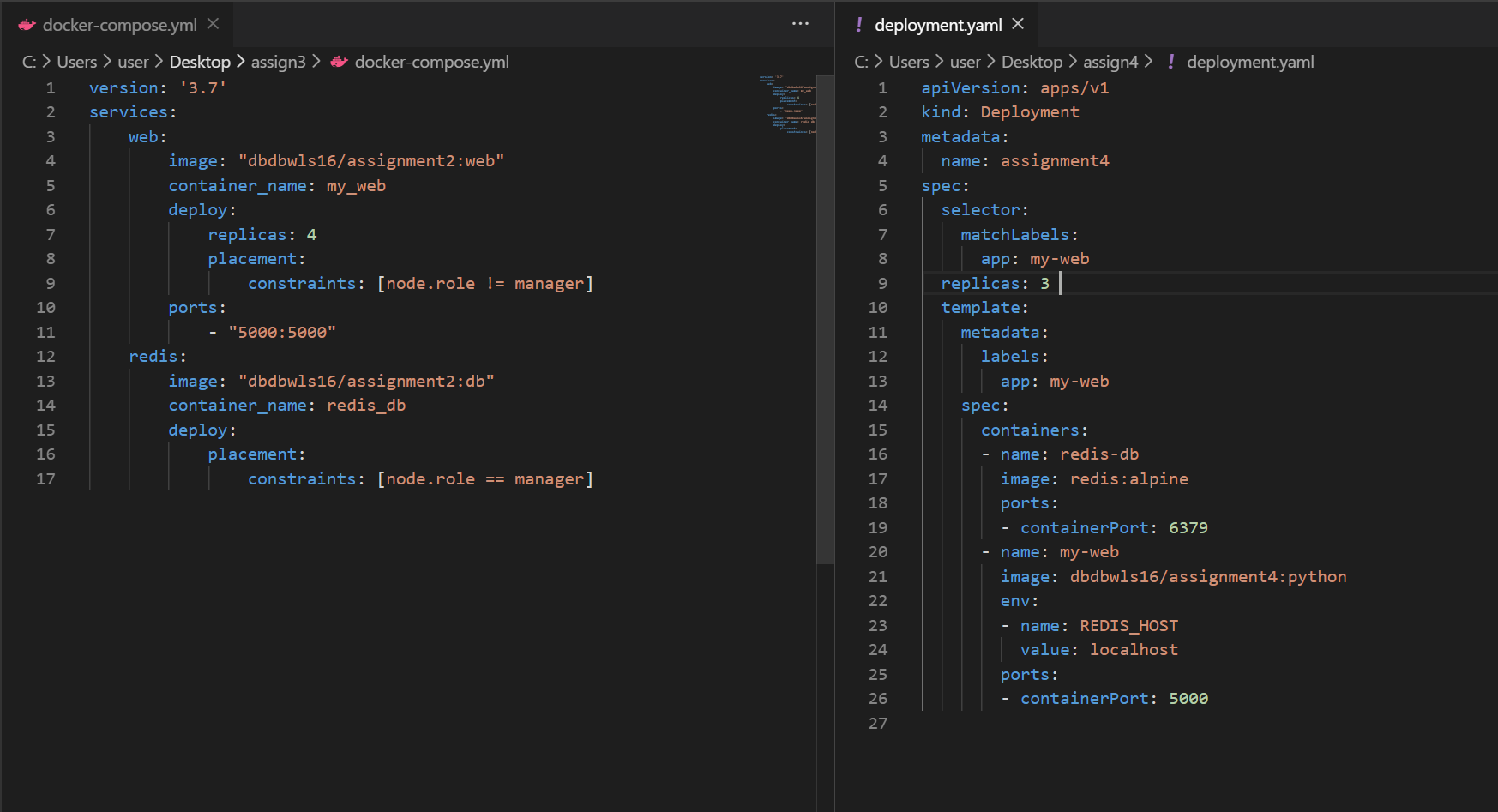1498x812 pixels.
Task: Click line number 27 in deployment.yaml
Action: click(x=878, y=723)
